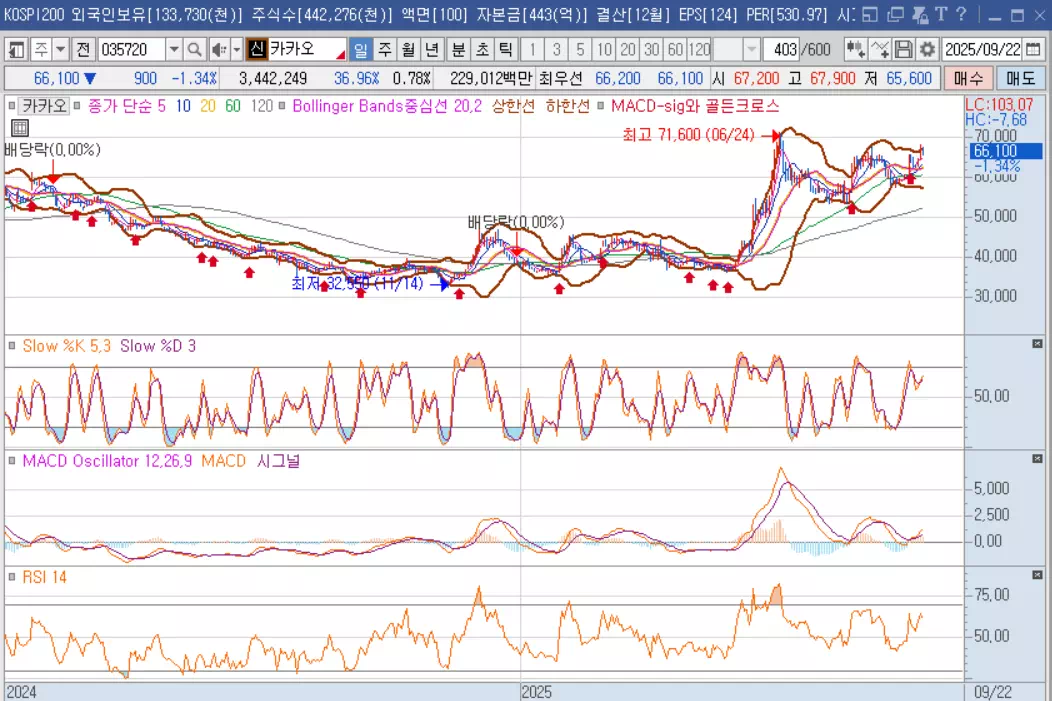Screen dimensions: 1052x701
Task: Select interval 1 button
Action: point(533,50)
